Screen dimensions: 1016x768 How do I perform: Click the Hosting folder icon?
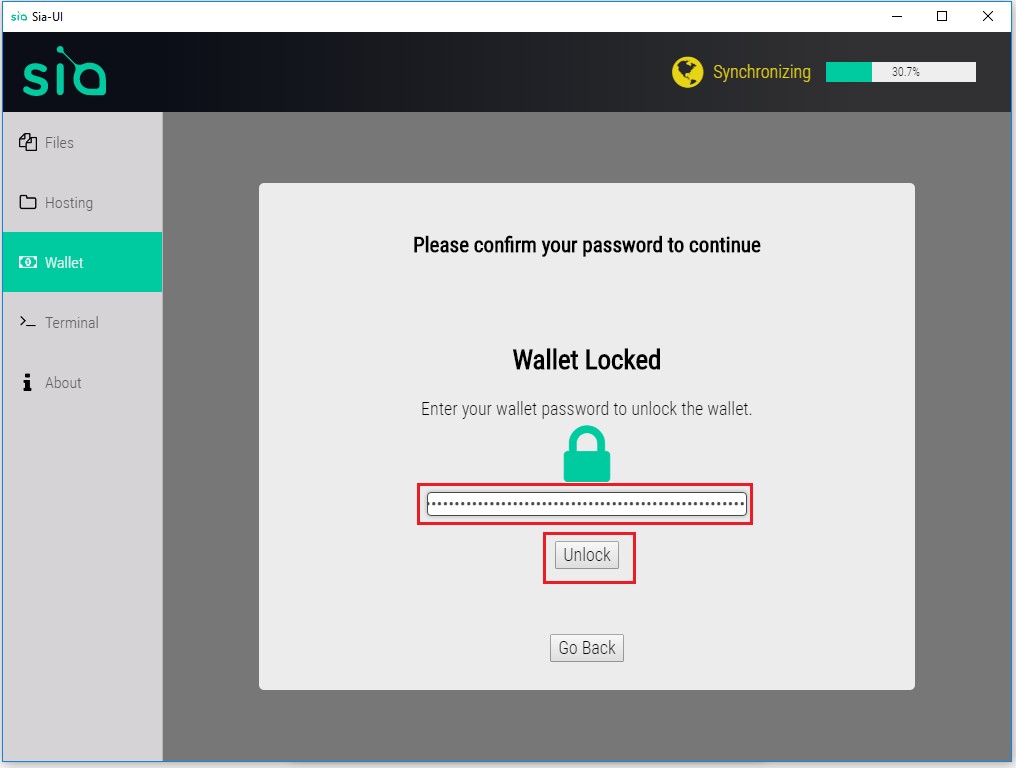[x=28, y=202]
